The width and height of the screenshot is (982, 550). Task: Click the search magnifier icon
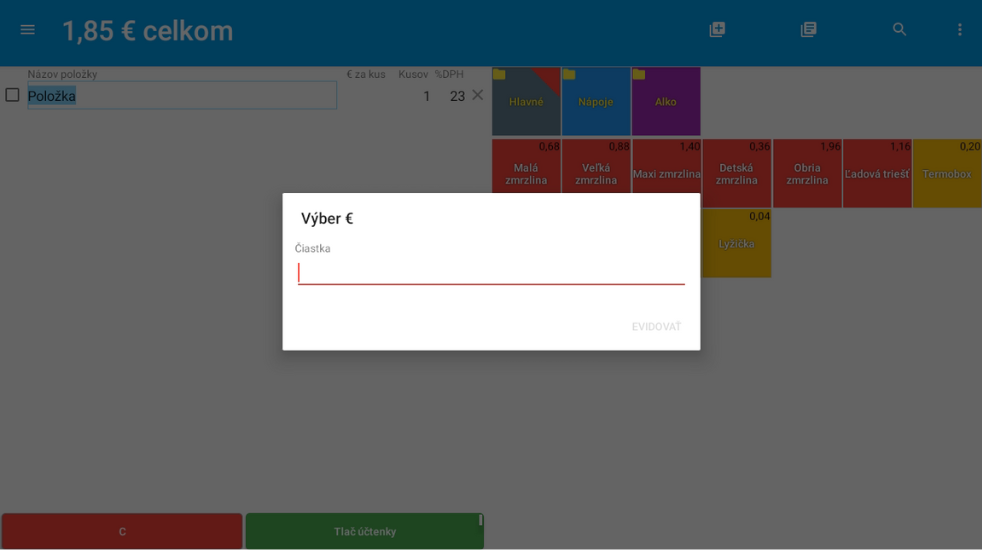click(x=899, y=30)
